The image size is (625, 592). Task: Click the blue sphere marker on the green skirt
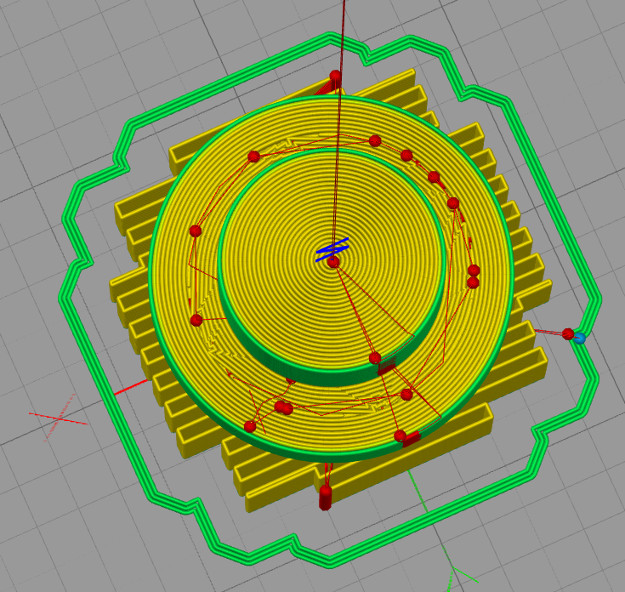[580, 338]
